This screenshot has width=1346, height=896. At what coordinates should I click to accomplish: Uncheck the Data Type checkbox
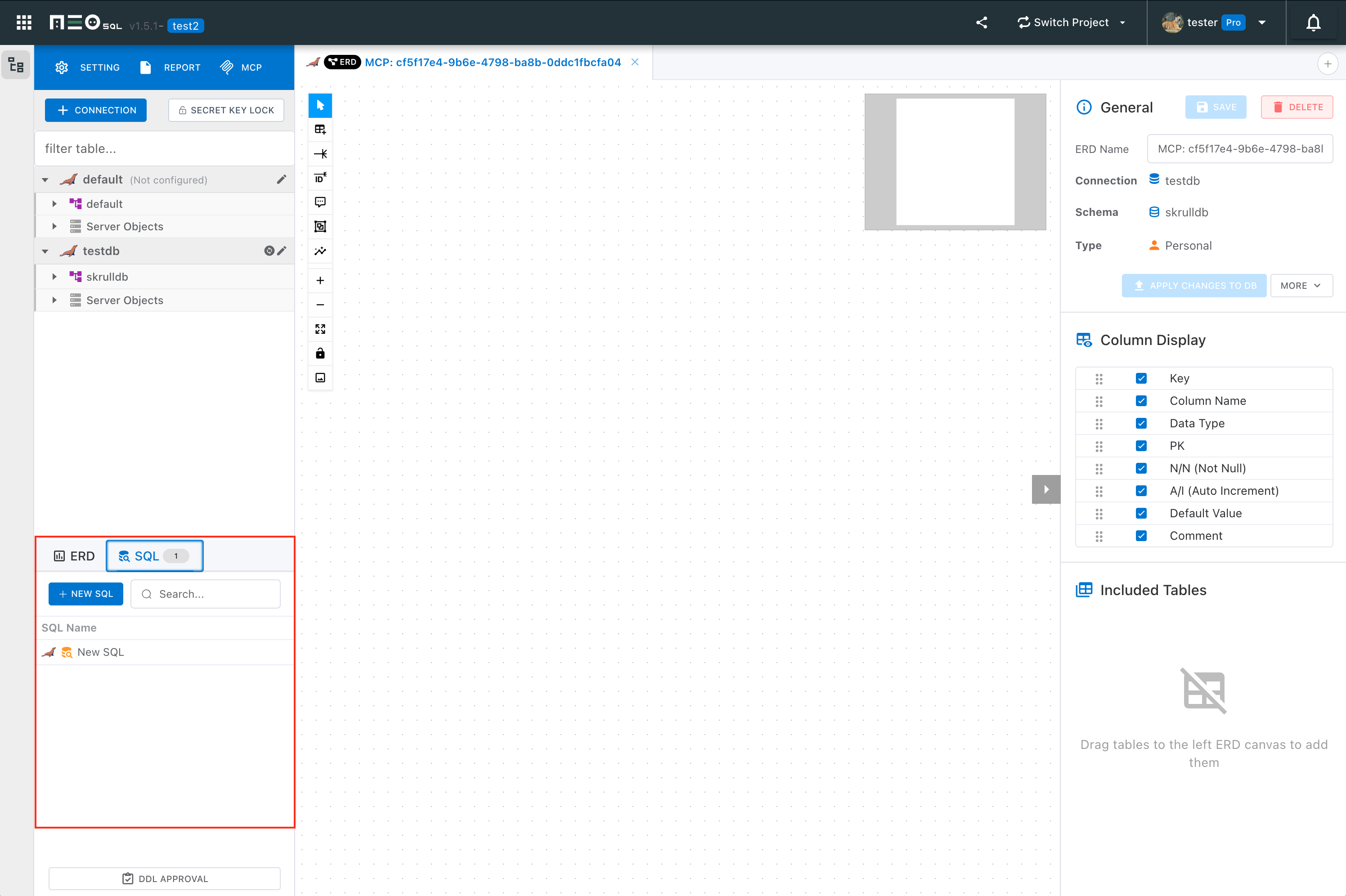[1141, 423]
